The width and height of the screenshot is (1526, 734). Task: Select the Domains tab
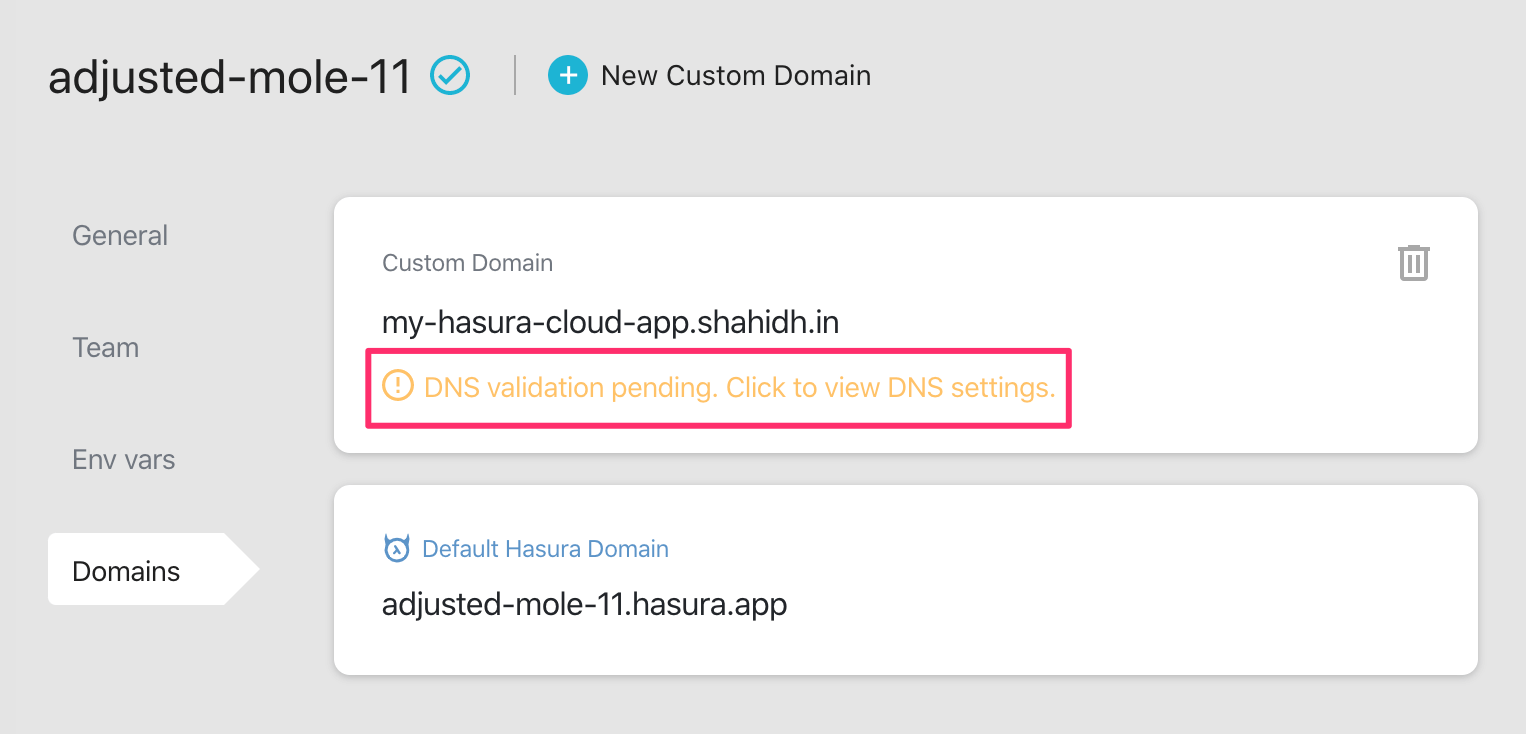tap(126, 572)
